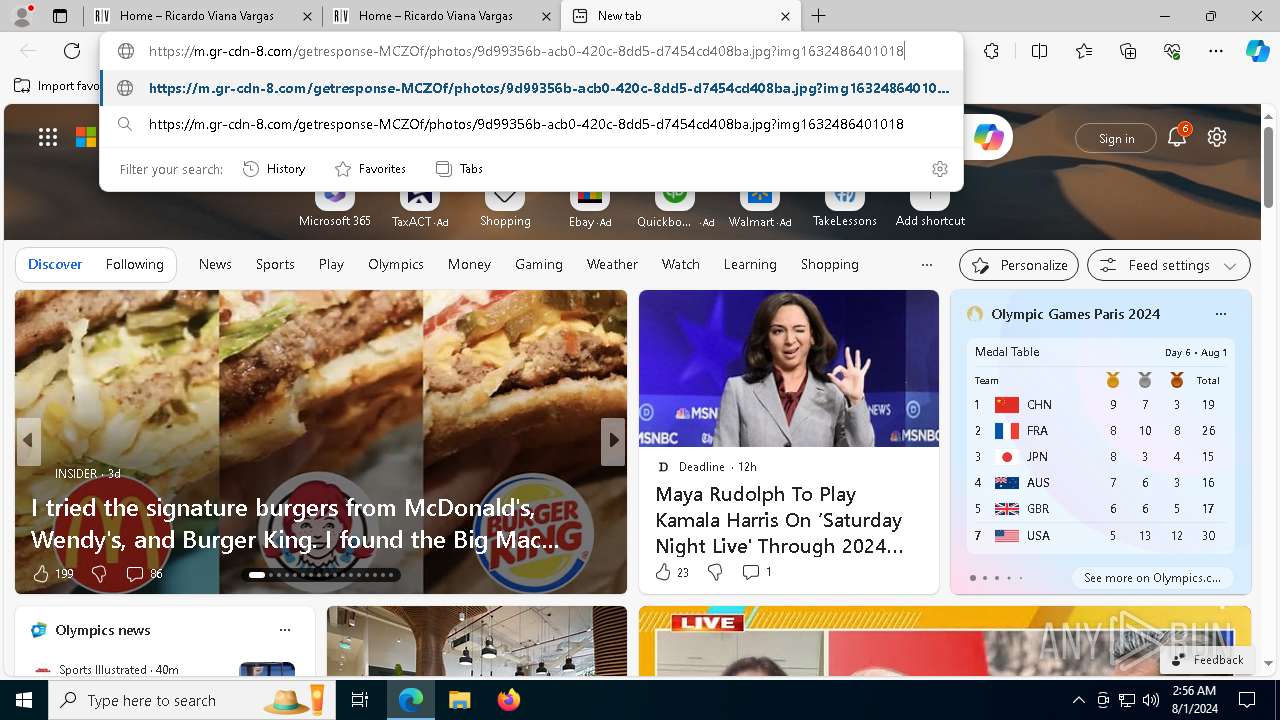The image size is (1280, 720).
Task: Open tab actions menu icon
Action: [60, 16]
